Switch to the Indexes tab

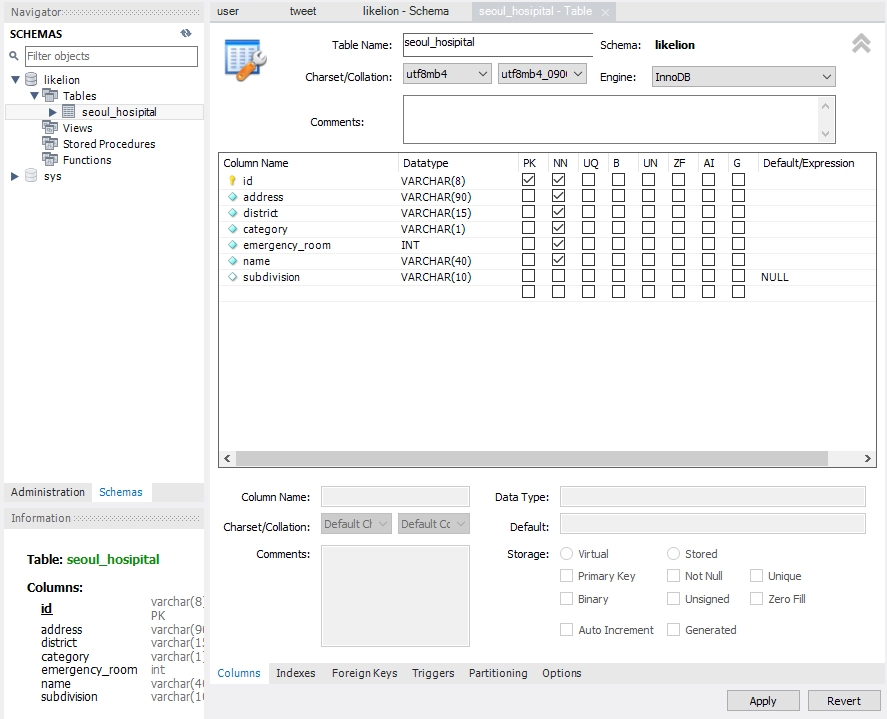(x=295, y=673)
